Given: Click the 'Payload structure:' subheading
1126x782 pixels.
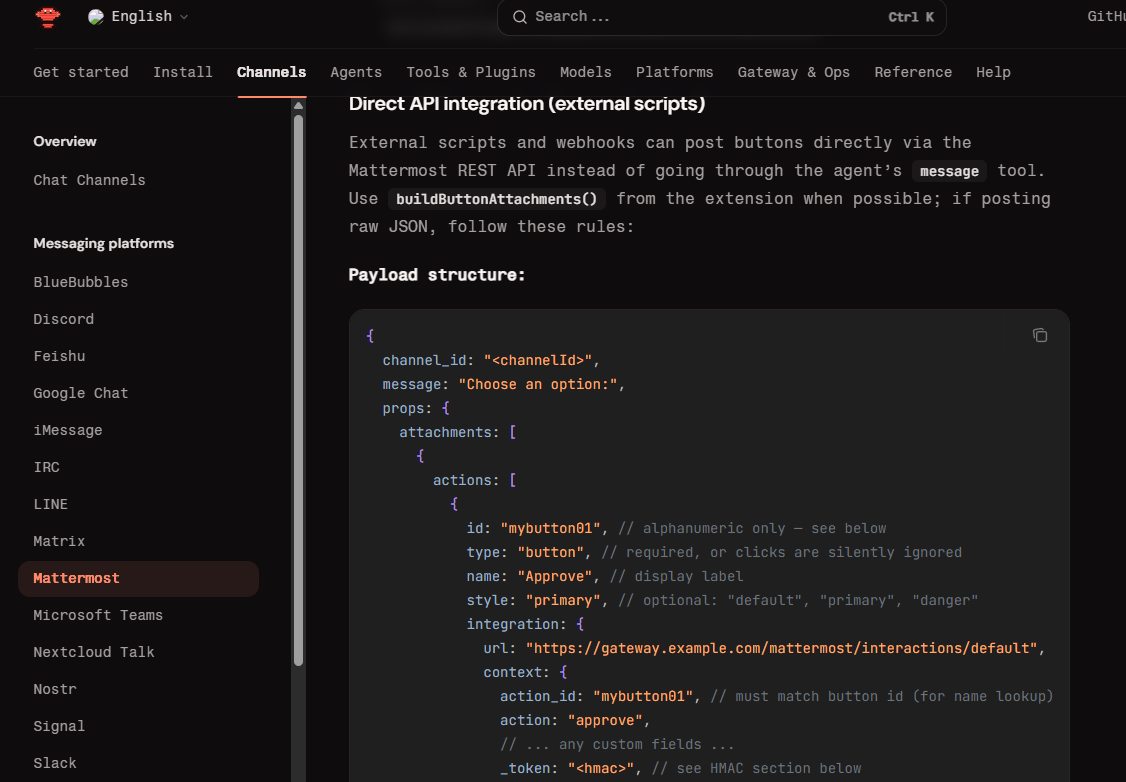Looking at the screenshot, I should pyautogui.click(x=437, y=275).
